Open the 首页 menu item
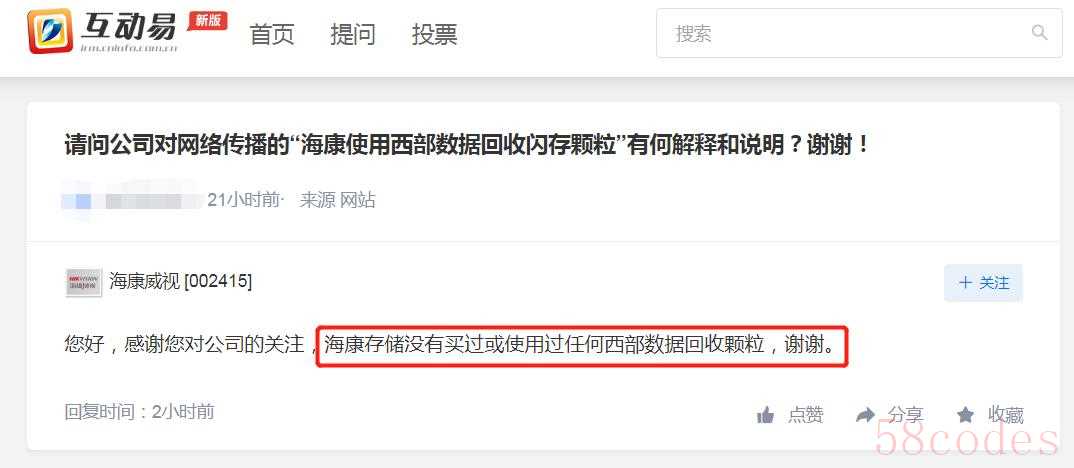 click(x=272, y=34)
